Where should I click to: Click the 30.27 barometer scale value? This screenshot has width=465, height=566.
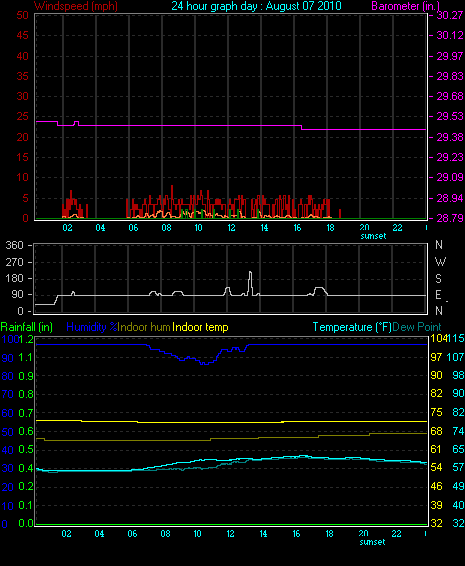click(x=450, y=15)
